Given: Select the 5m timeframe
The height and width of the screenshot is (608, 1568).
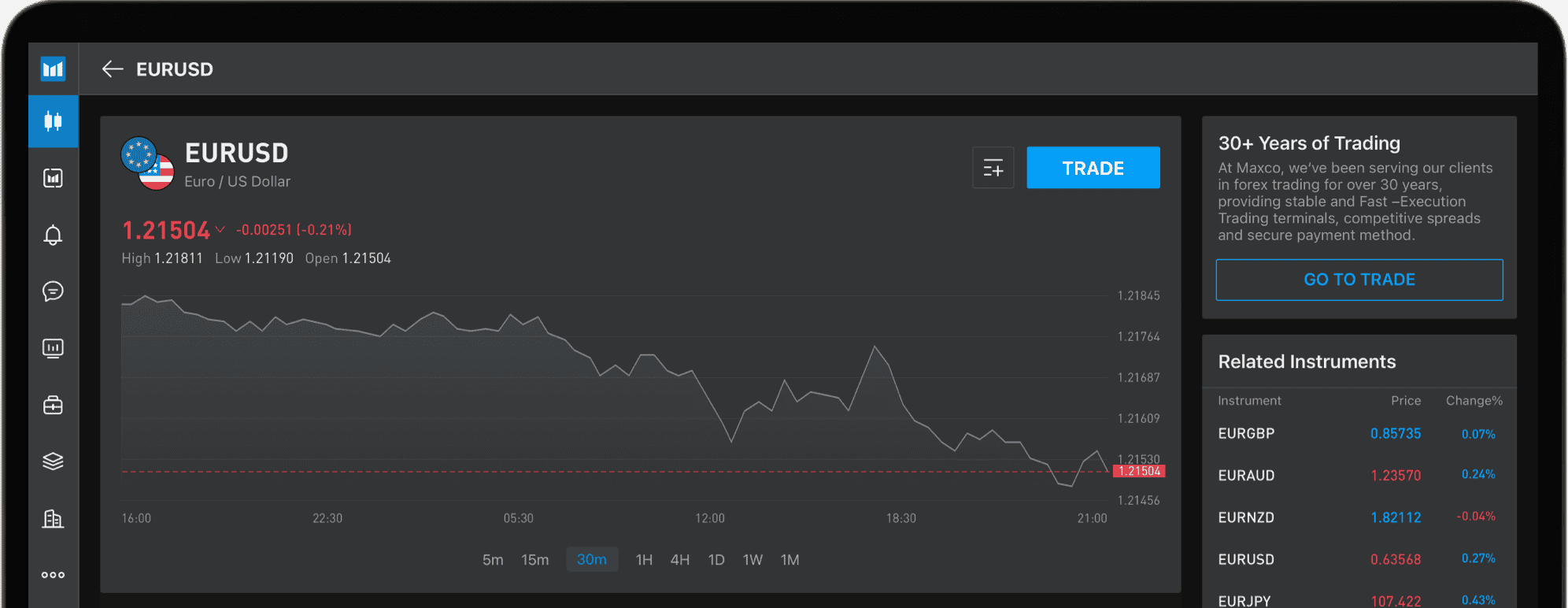Looking at the screenshot, I should [x=493, y=560].
